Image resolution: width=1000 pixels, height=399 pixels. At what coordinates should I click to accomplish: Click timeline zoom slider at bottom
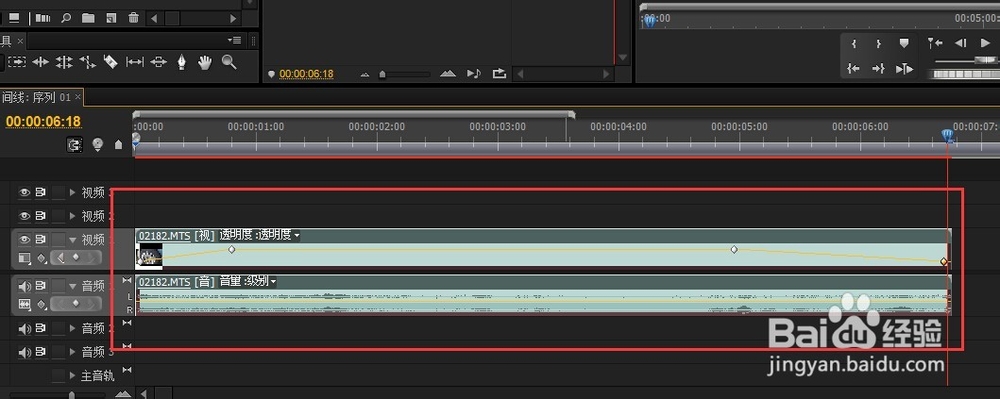(71, 395)
